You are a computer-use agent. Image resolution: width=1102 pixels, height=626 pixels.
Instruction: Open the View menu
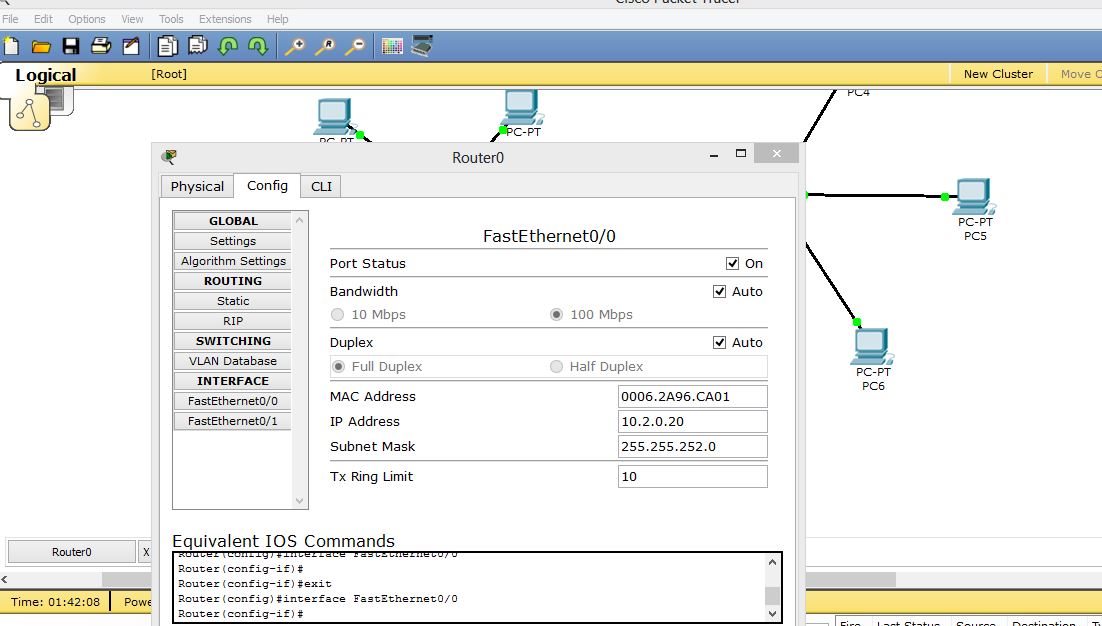pos(132,19)
